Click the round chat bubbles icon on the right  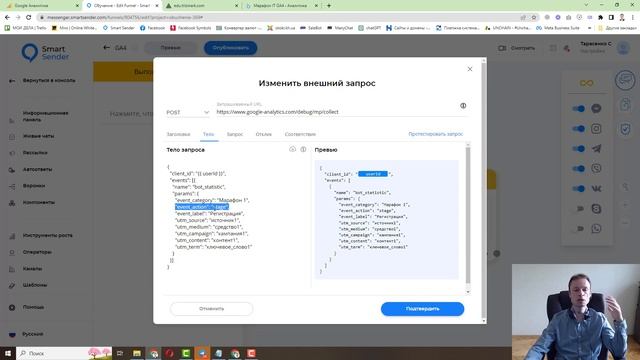tap(625, 80)
